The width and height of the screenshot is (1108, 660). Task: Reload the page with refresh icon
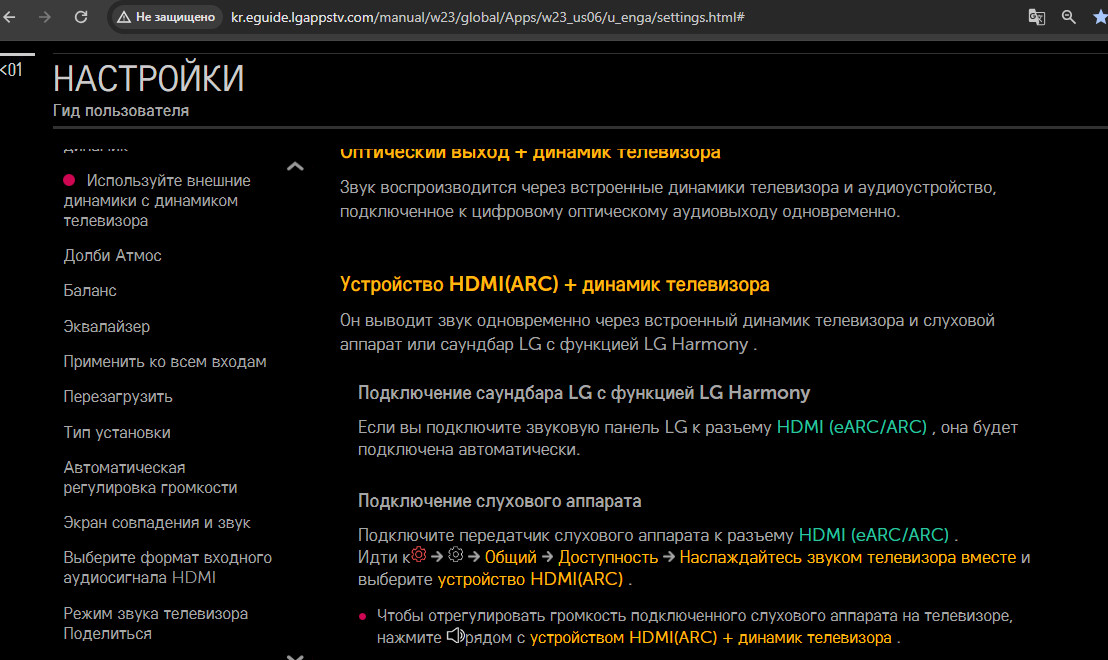pos(81,17)
